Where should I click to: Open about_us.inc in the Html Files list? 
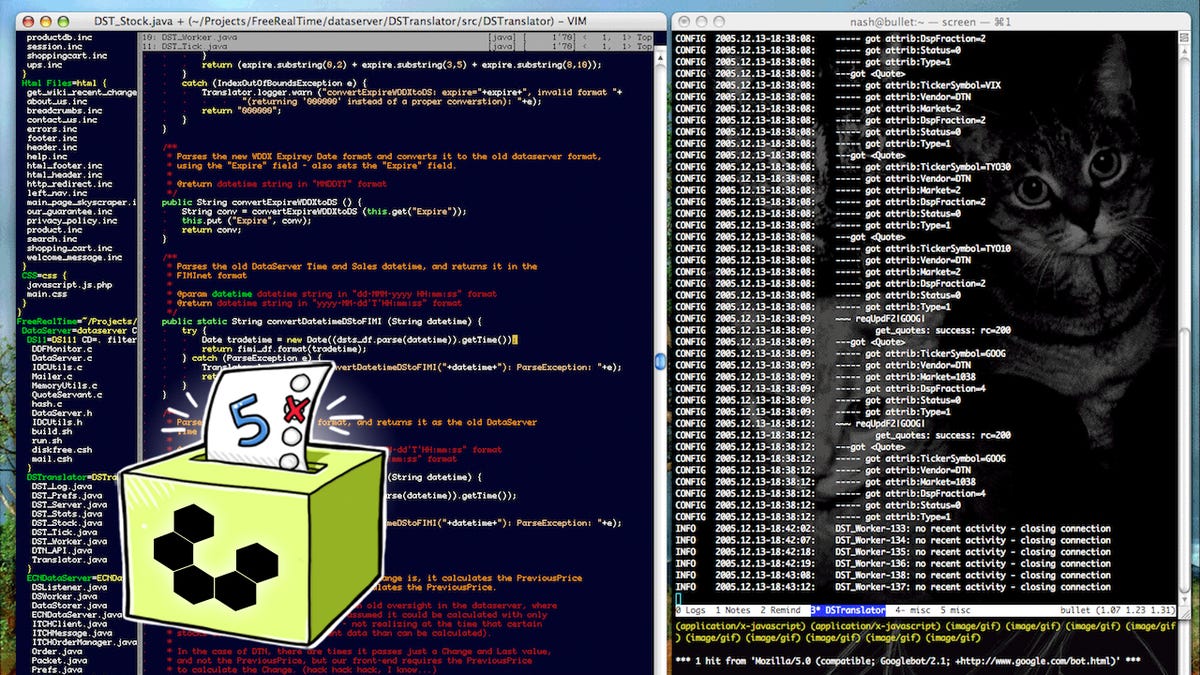tap(59, 101)
